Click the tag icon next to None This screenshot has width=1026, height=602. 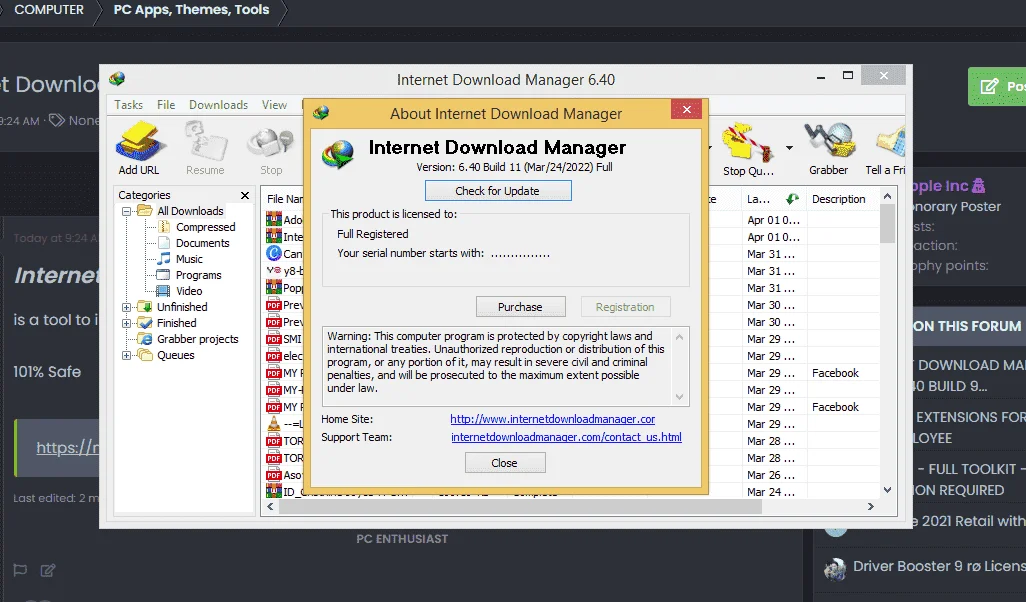[57, 120]
